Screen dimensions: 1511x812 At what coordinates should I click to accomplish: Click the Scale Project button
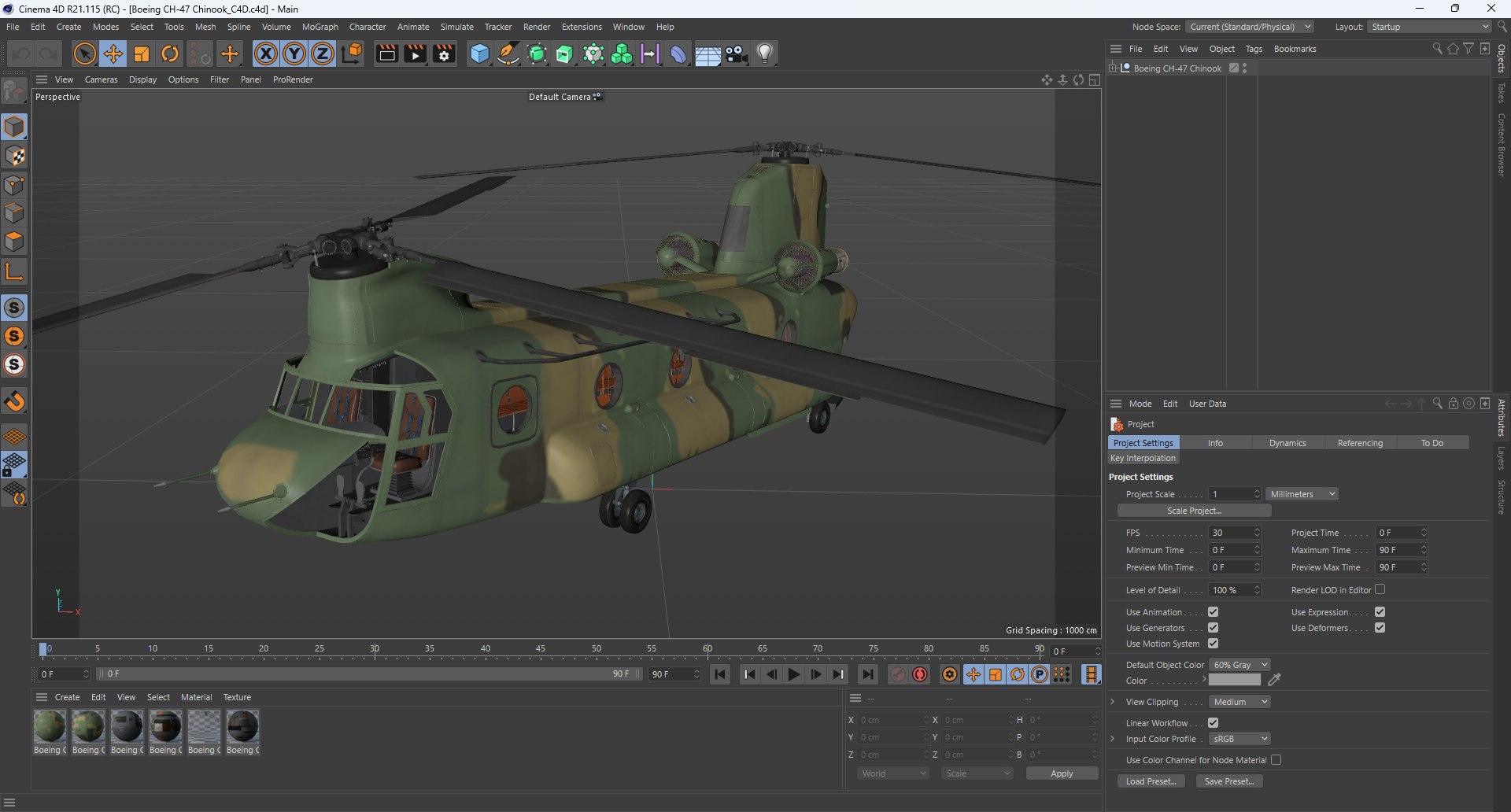click(1194, 511)
